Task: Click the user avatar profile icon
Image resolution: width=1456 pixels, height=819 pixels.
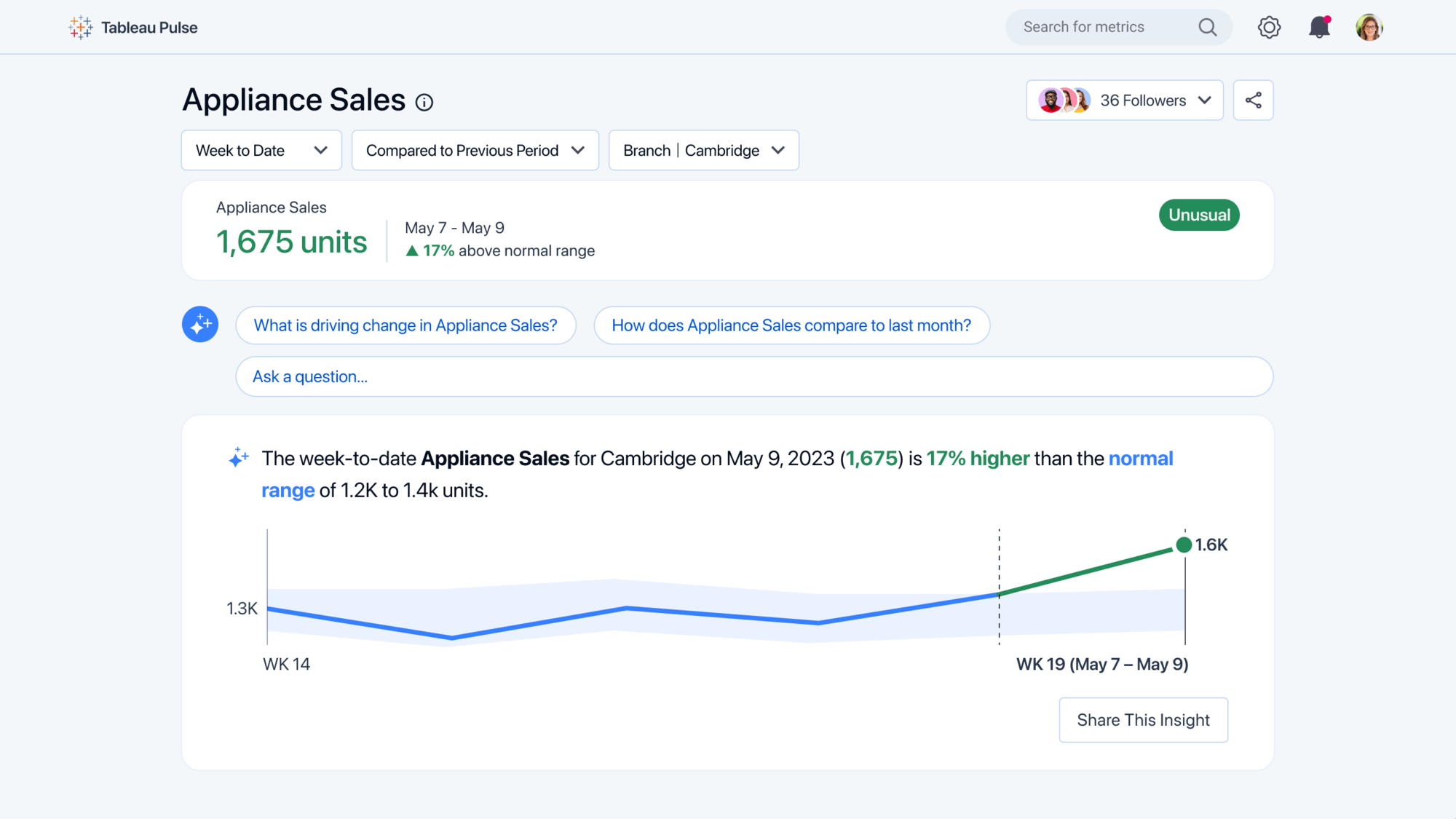Action: 1370,27
